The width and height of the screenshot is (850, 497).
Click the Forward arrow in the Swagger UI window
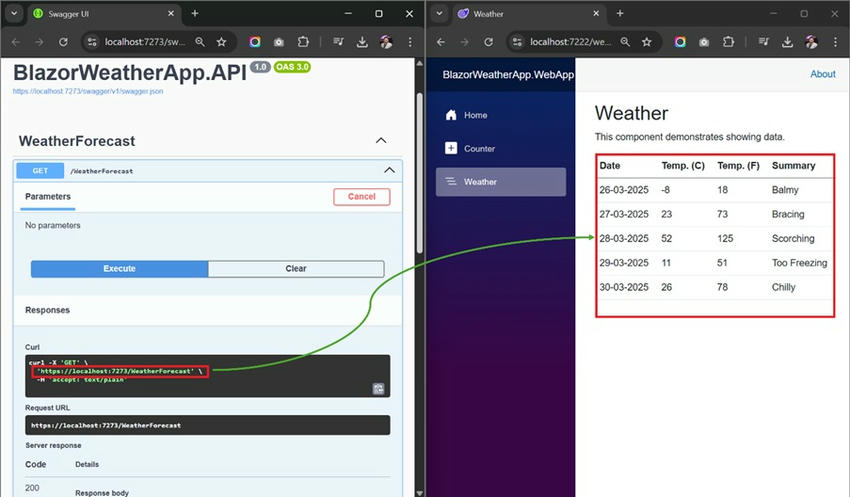tap(39, 42)
